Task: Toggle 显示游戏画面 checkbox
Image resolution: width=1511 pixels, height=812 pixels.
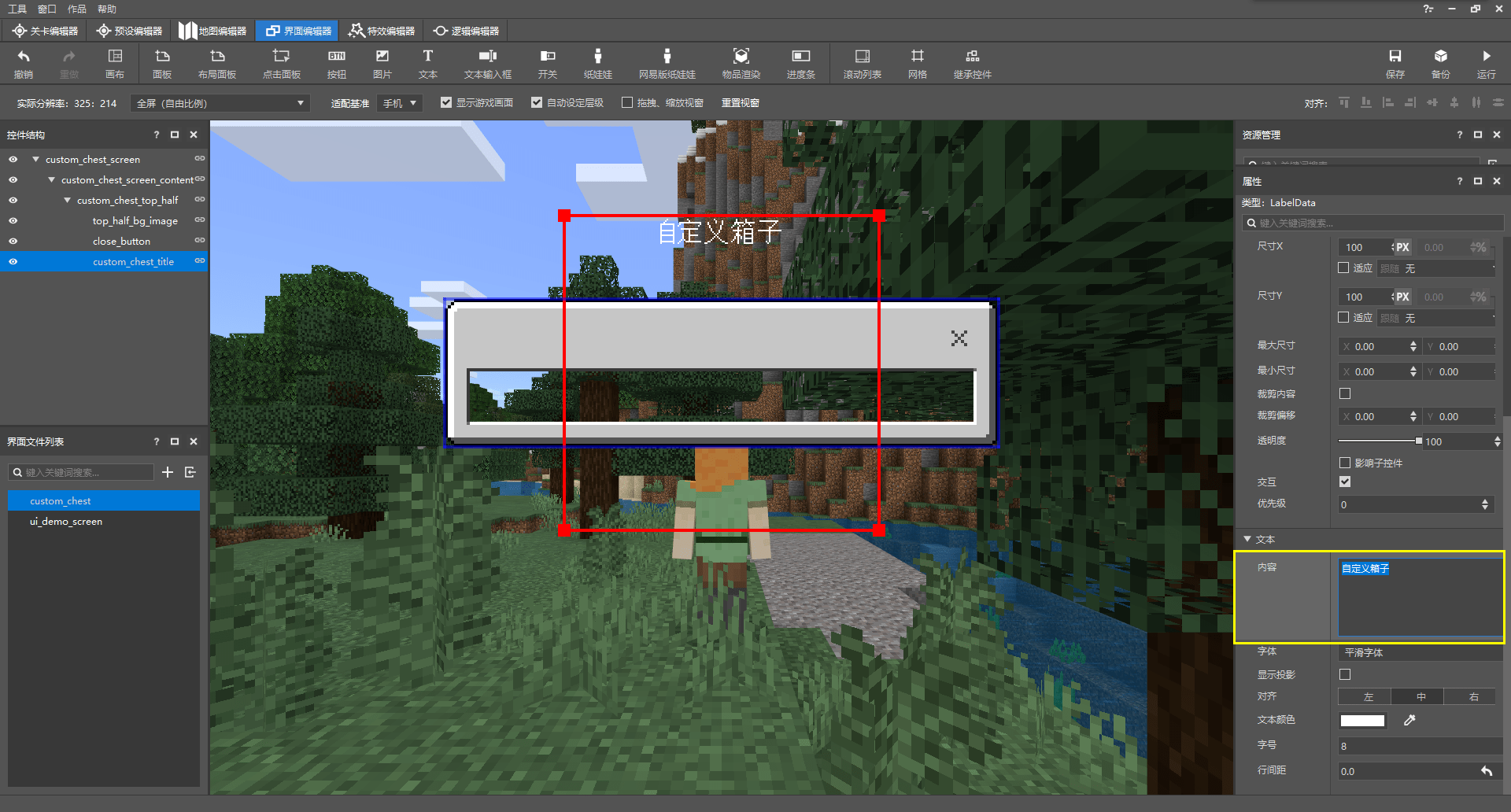Action: [446, 102]
